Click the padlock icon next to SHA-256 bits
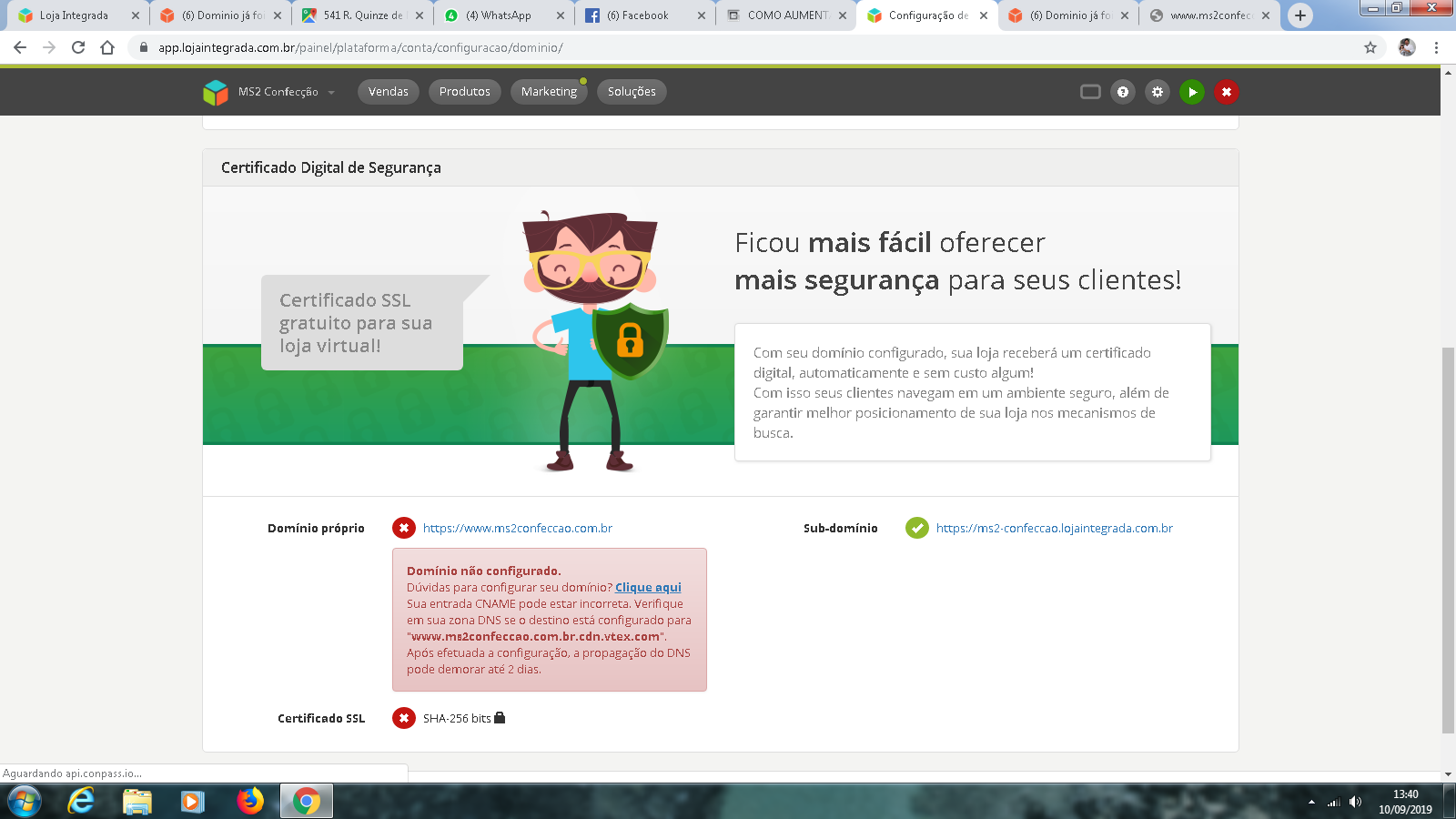Image resolution: width=1456 pixels, height=819 pixels. (x=500, y=718)
